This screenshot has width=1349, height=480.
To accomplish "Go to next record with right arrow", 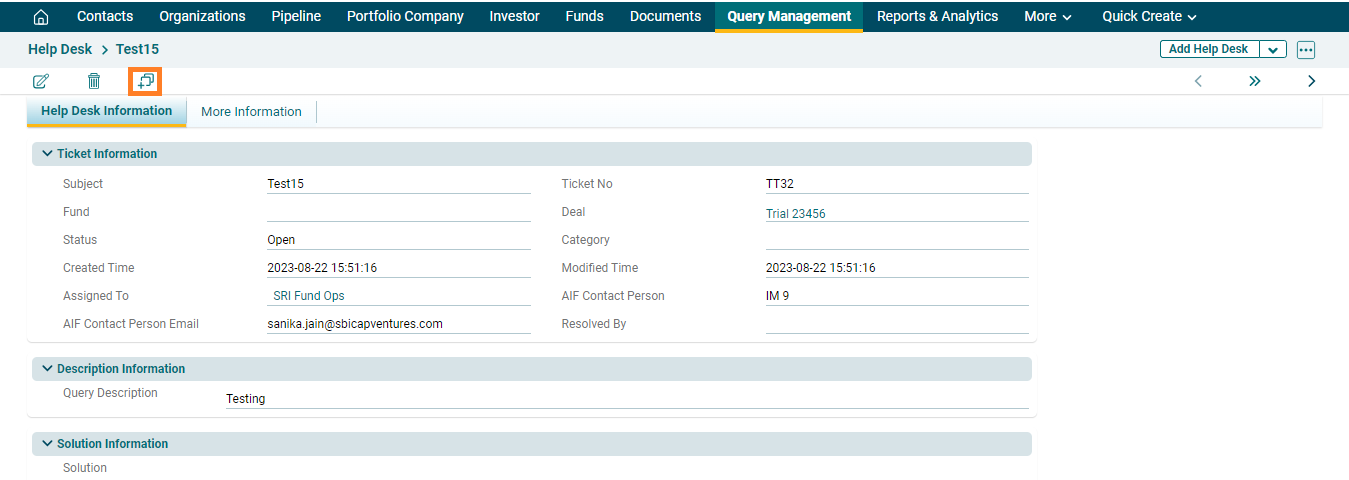I will pos(1311,81).
